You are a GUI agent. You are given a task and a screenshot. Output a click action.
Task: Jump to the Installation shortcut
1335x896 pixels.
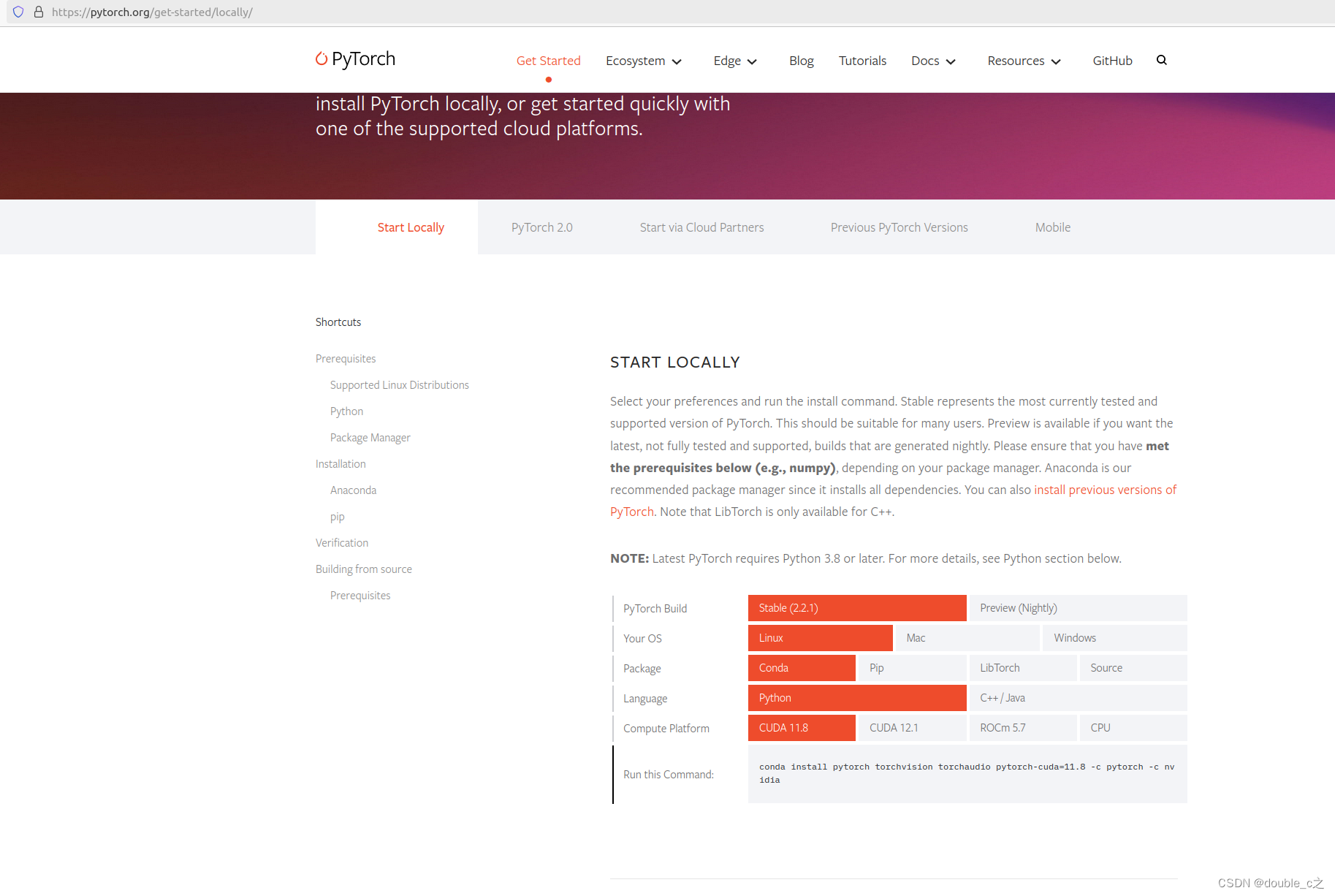[341, 464]
